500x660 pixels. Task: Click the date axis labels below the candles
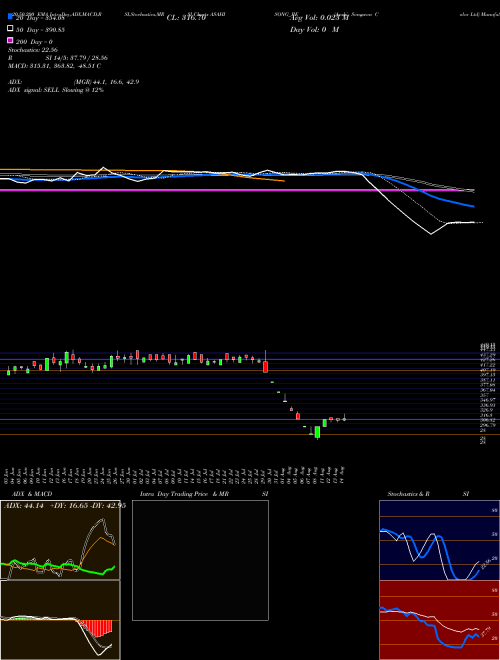coord(175,475)
